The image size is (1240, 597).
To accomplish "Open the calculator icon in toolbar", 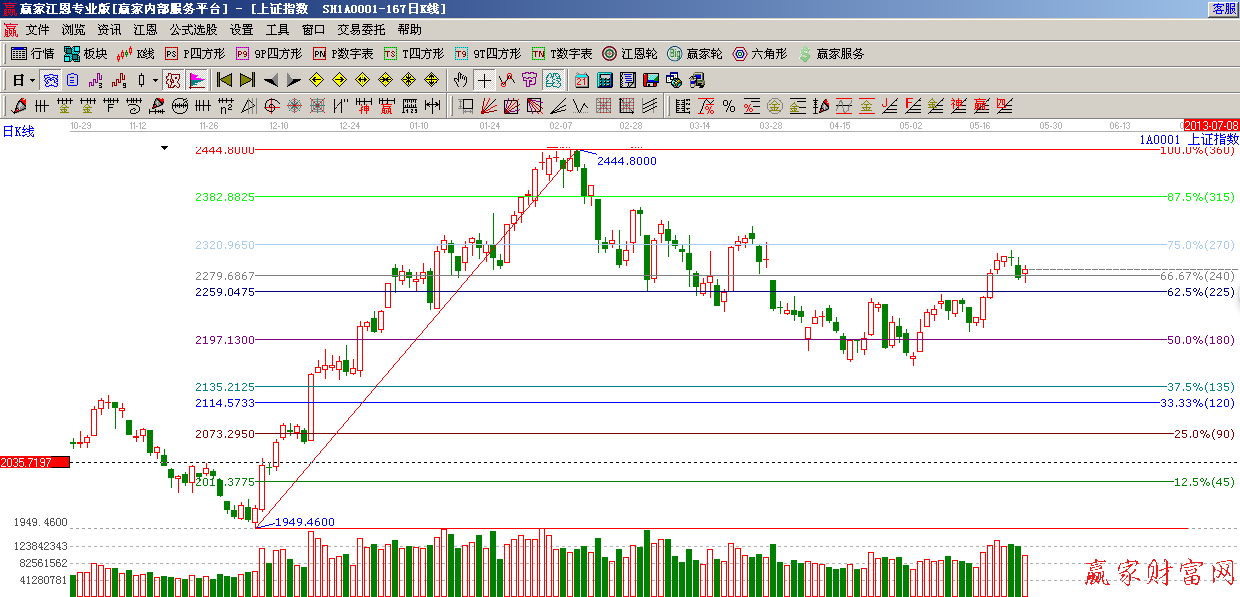I will 605,80.
